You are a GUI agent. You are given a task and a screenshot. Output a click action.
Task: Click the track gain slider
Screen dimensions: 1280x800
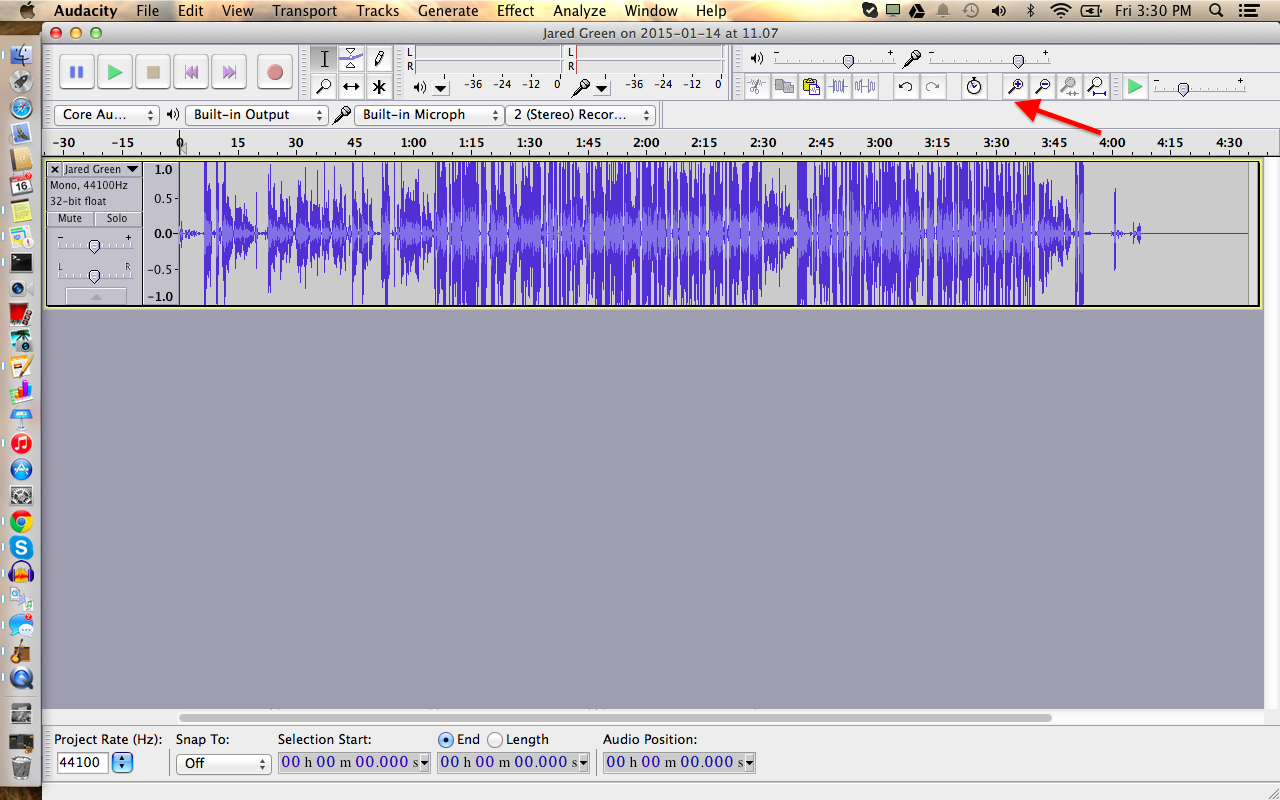point(94,246)
